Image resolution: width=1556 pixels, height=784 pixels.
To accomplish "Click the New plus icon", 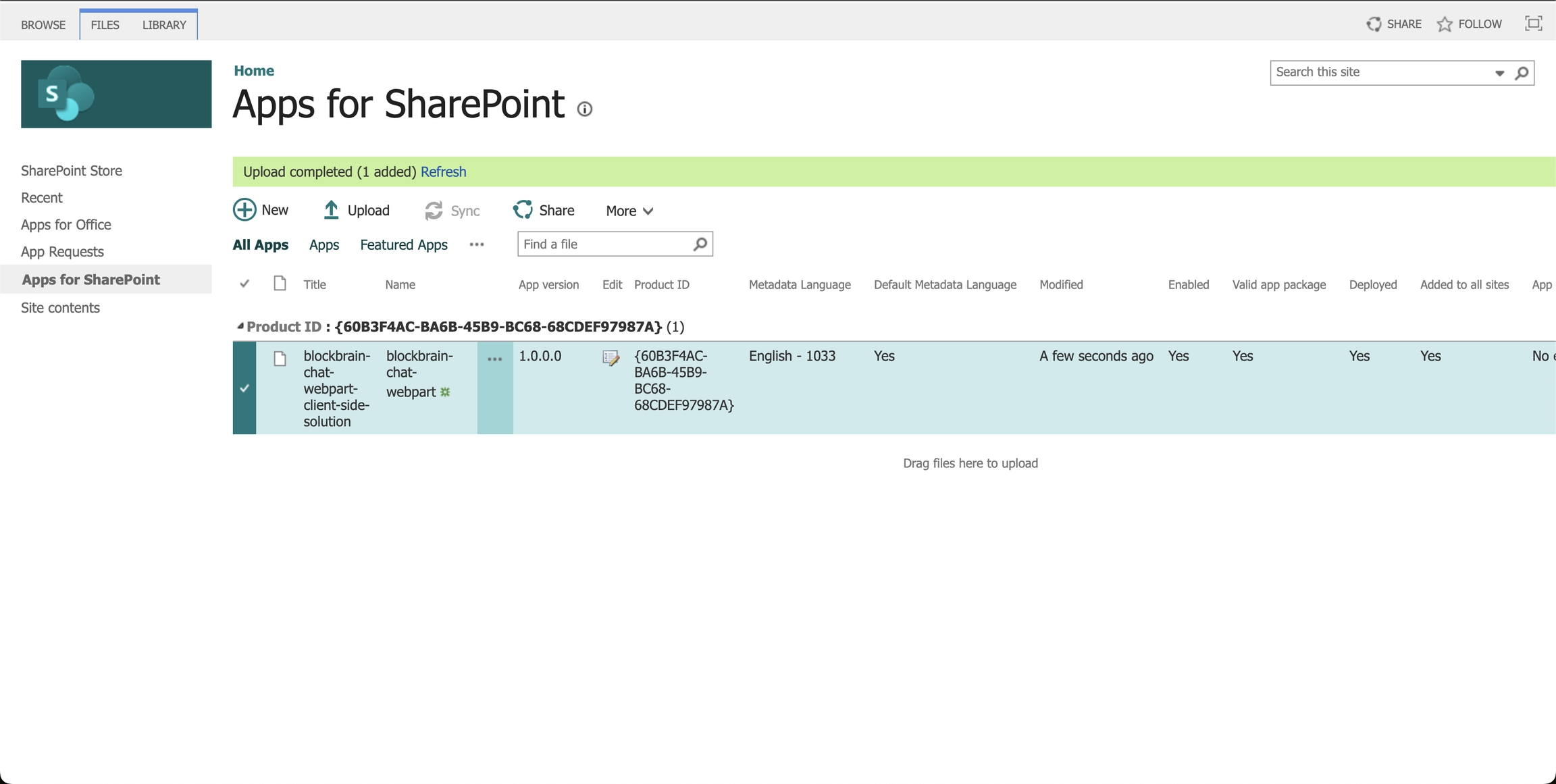I will 244,210.
